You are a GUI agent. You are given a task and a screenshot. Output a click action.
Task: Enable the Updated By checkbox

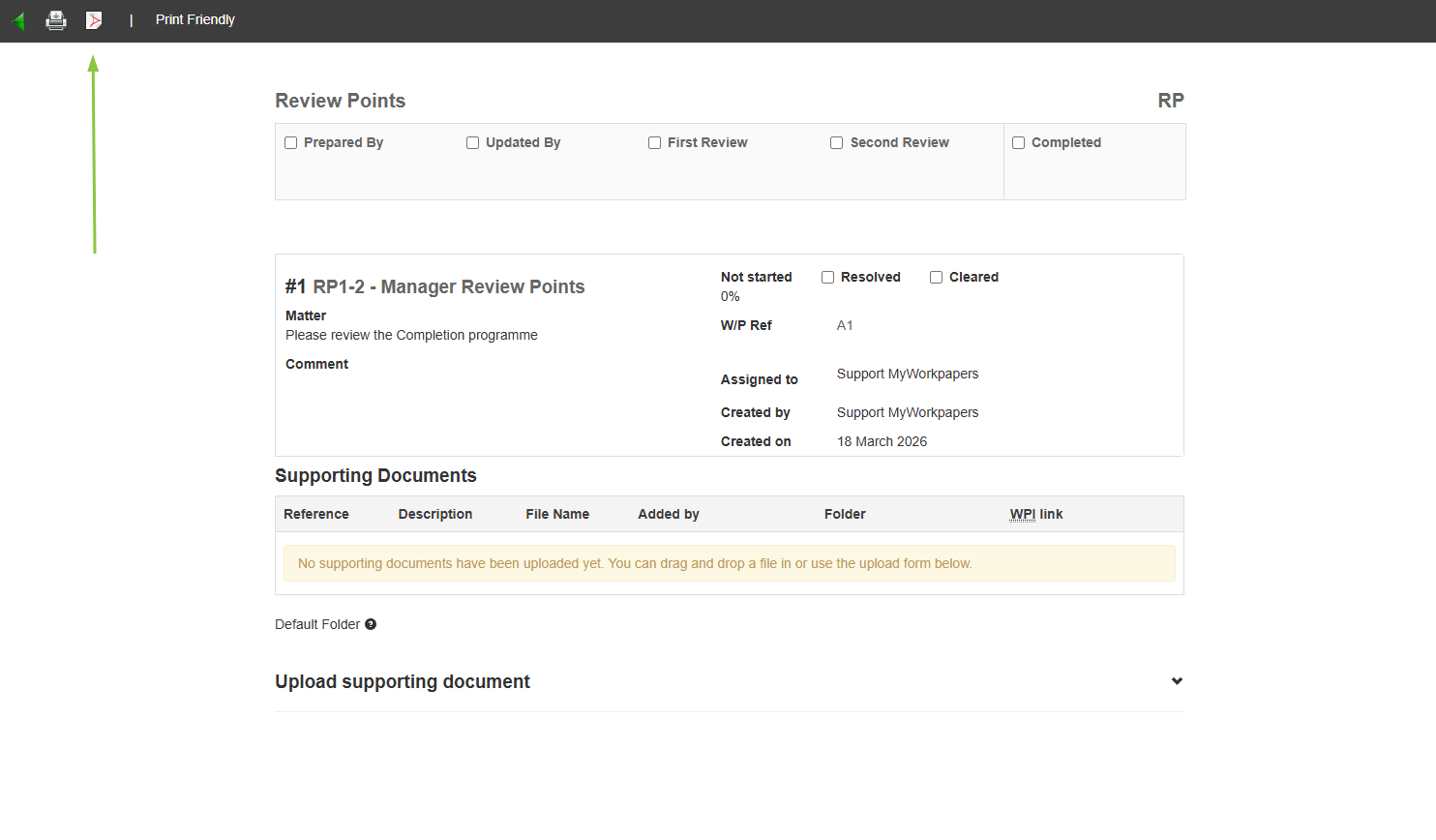[x=473, y=143]
